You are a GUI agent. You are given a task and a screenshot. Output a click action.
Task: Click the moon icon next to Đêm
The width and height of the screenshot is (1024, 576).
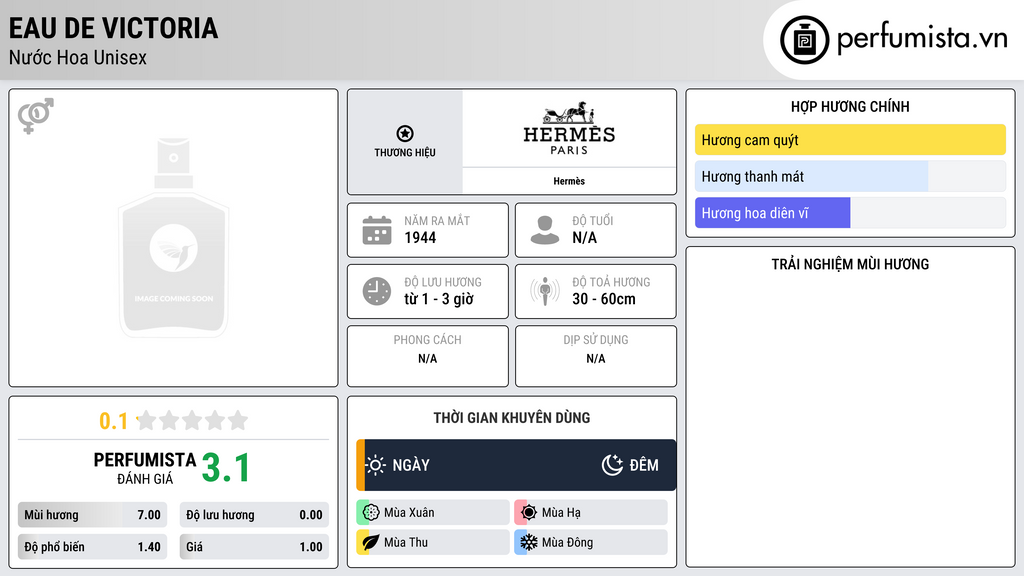click(612, 465)
